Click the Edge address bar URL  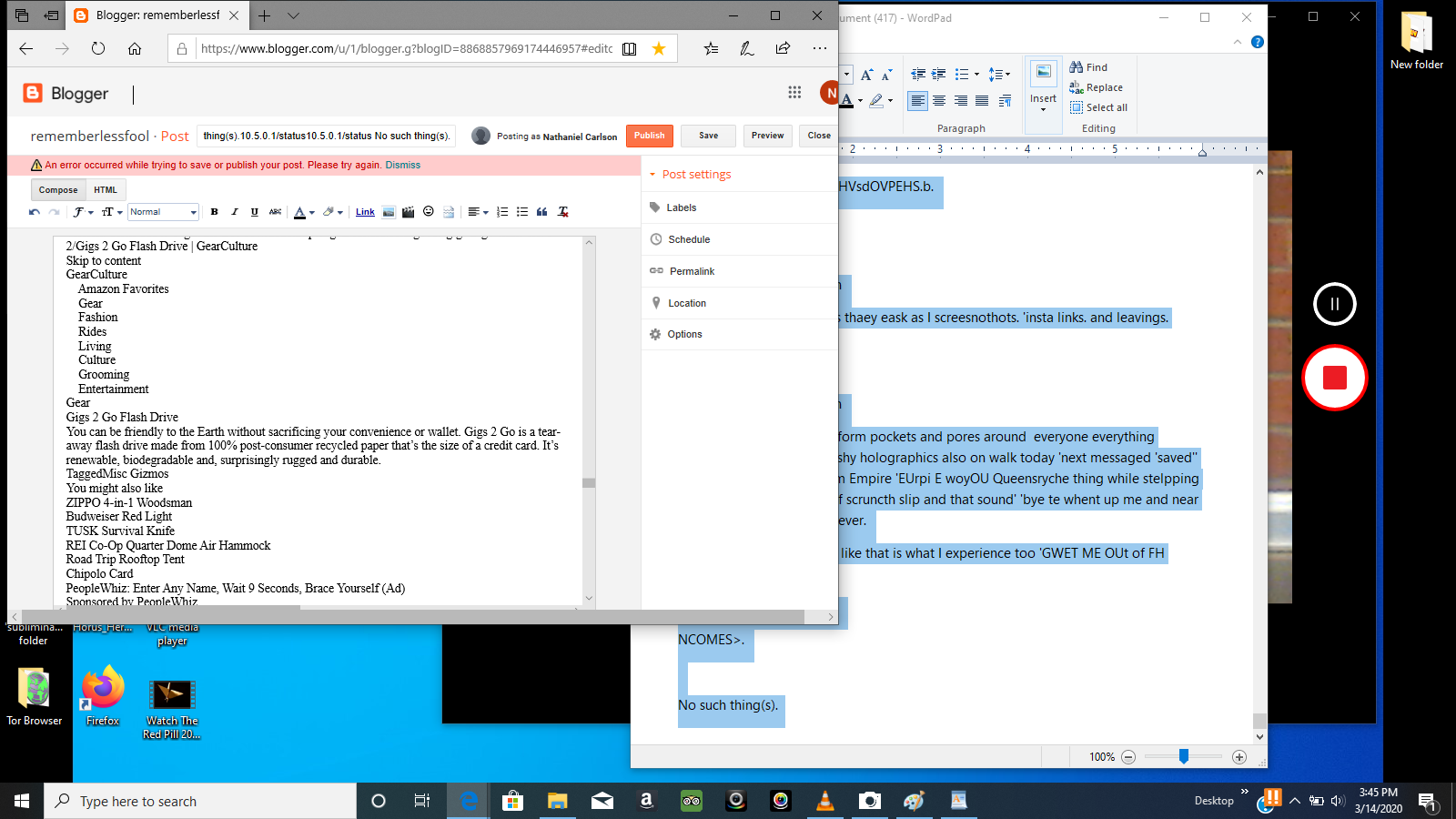pyautogui.click(x=407, y=49)
